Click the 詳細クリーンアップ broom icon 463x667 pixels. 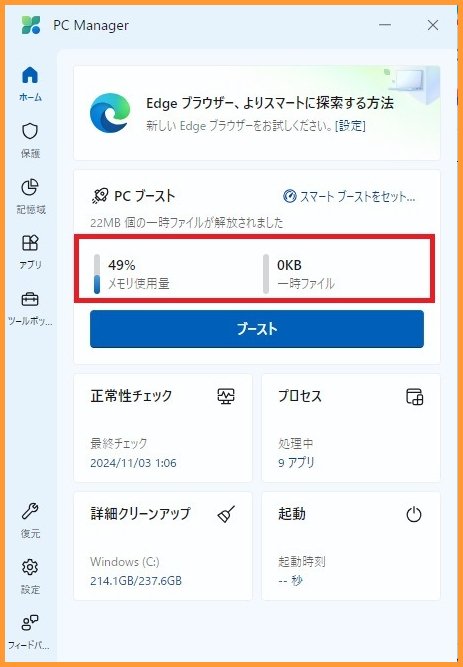[x=226, y=514]
